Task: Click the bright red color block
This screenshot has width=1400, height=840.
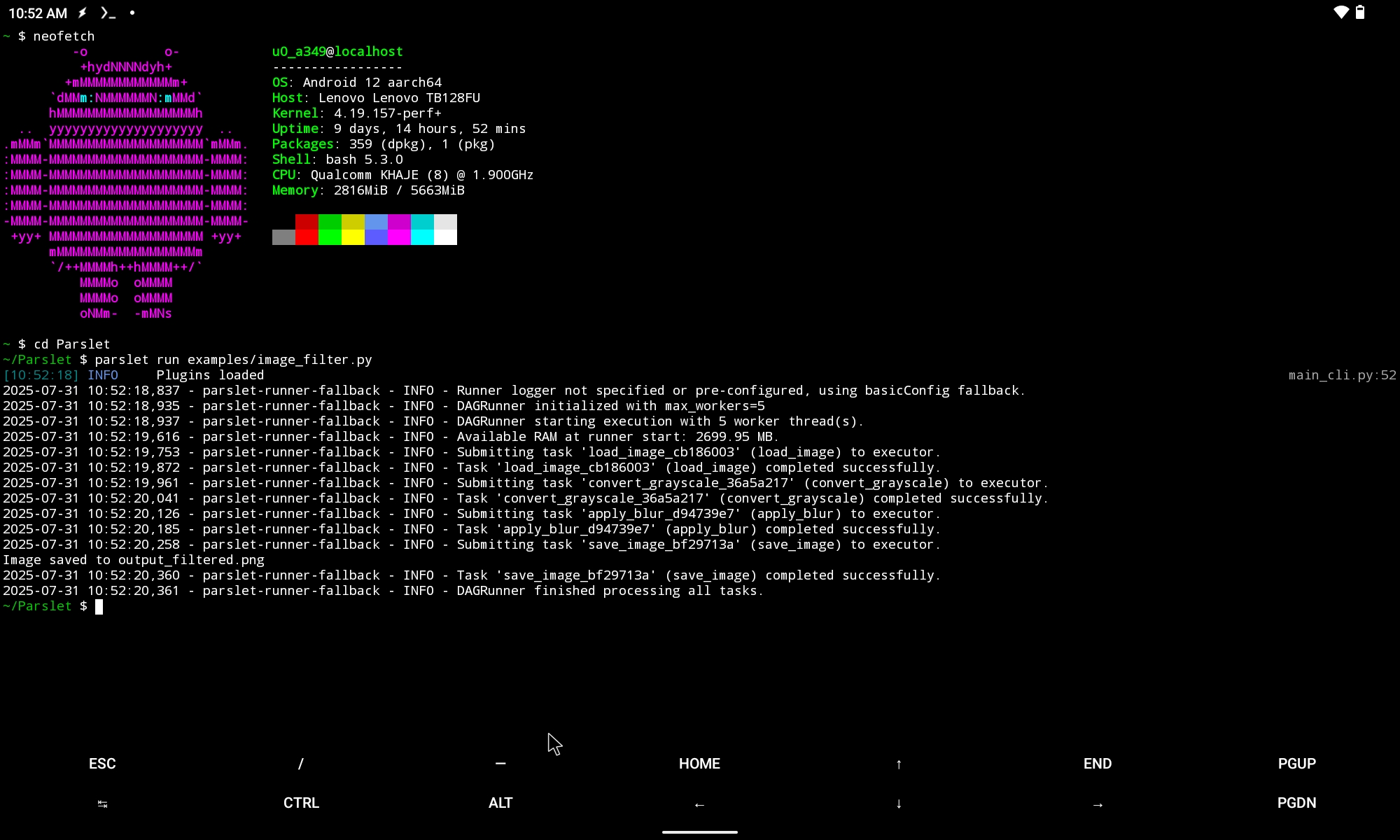Action: [x=307, y=237]
